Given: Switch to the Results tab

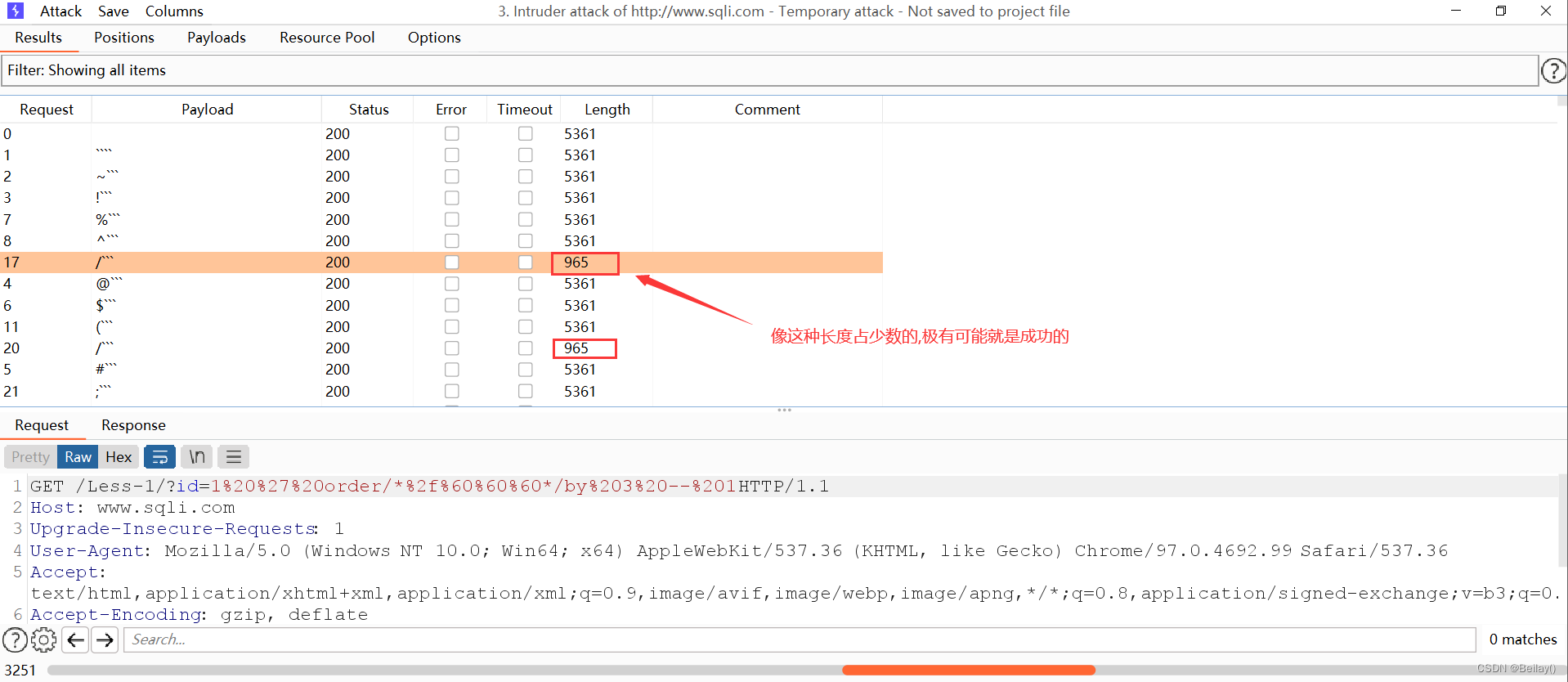Looking at the screenshot, I should tap(38, 38).
